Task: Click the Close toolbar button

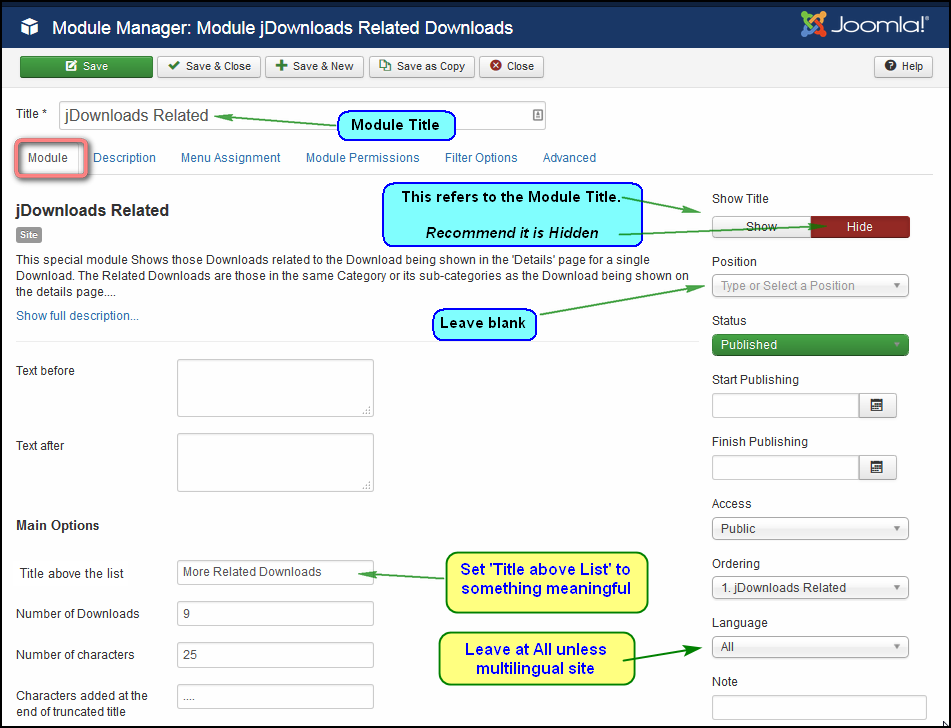Action: click(511, 67)
